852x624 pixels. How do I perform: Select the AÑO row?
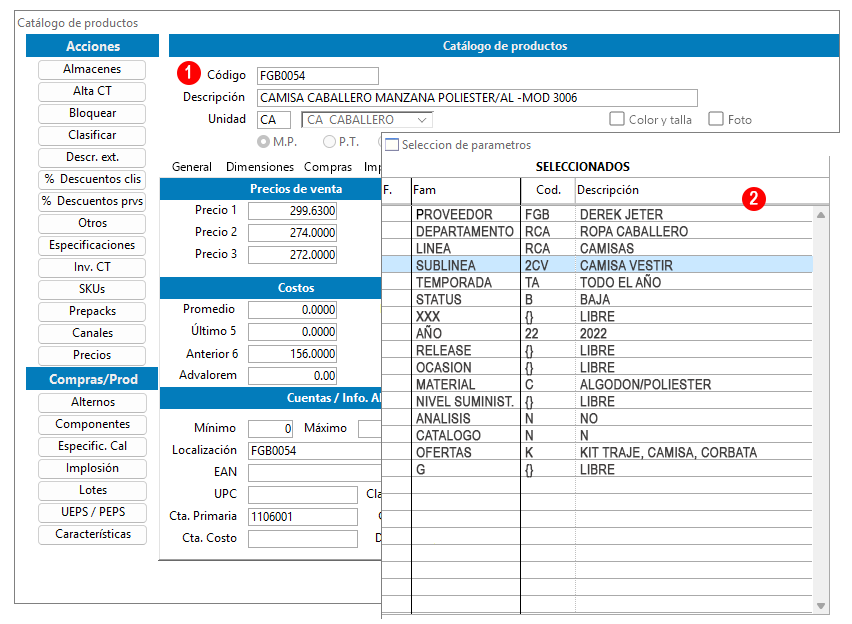597,333
